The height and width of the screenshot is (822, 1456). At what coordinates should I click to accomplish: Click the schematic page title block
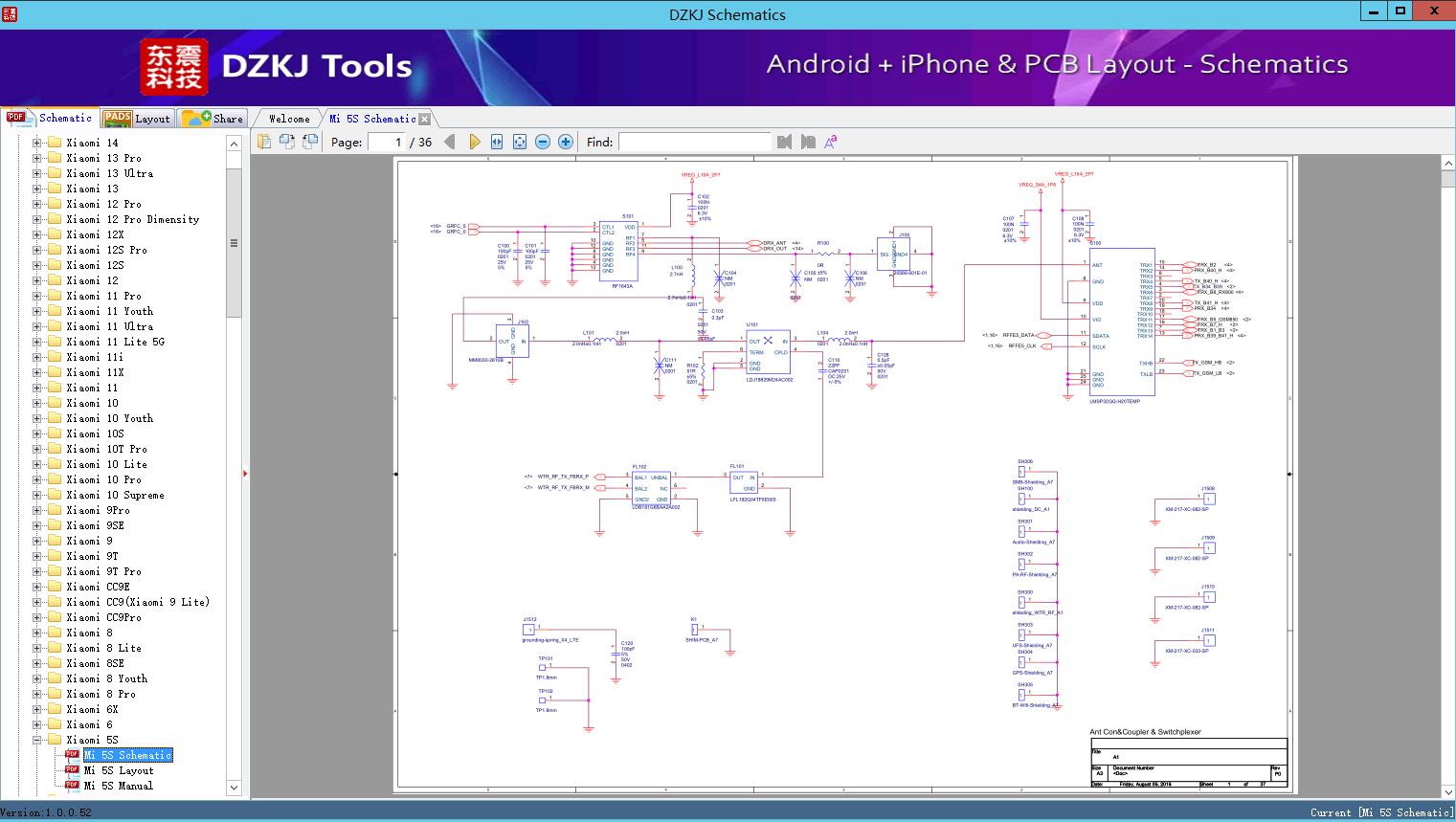1187,762
